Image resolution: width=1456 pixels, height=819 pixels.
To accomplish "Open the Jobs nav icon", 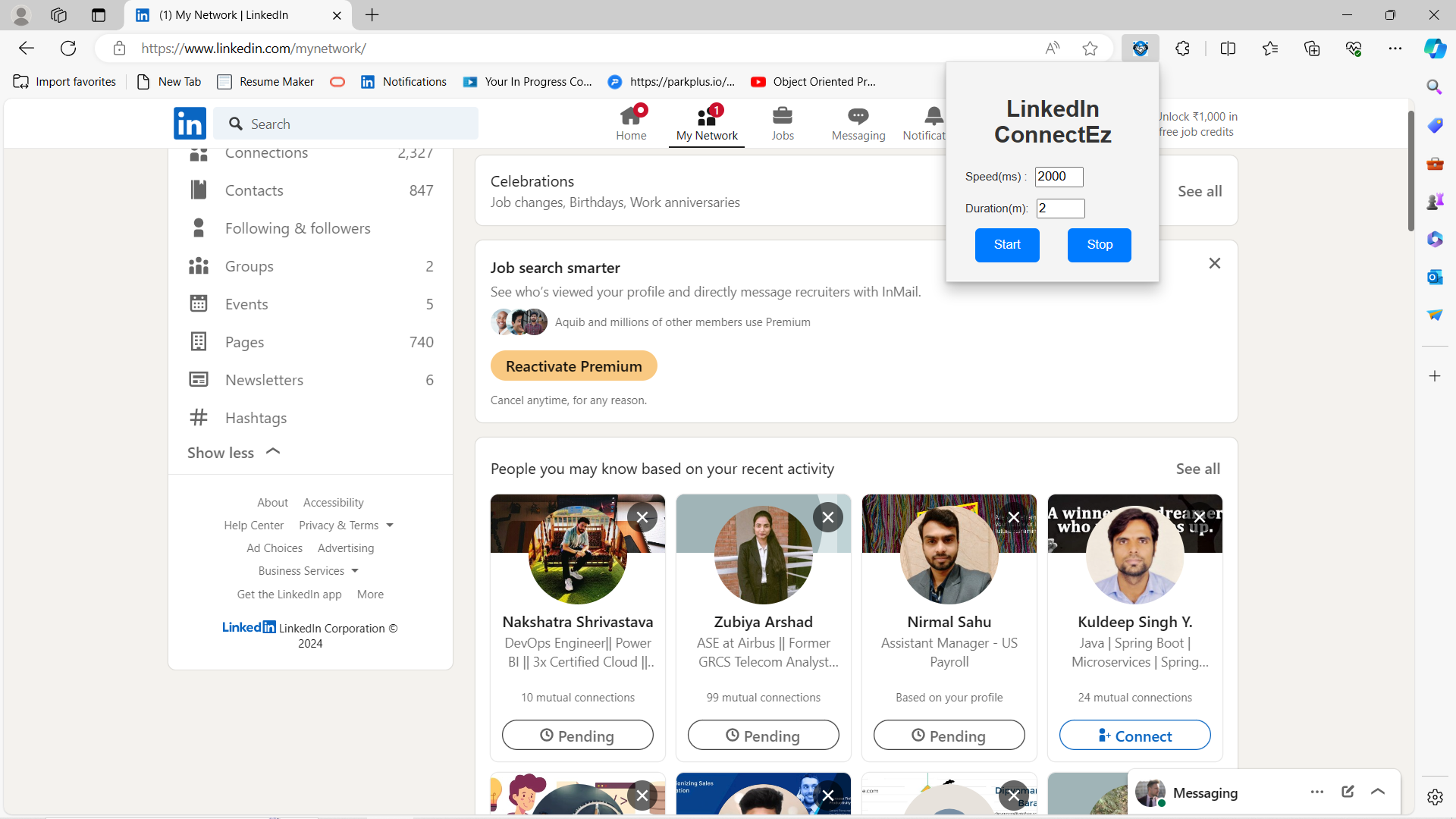I will (783, 123).
